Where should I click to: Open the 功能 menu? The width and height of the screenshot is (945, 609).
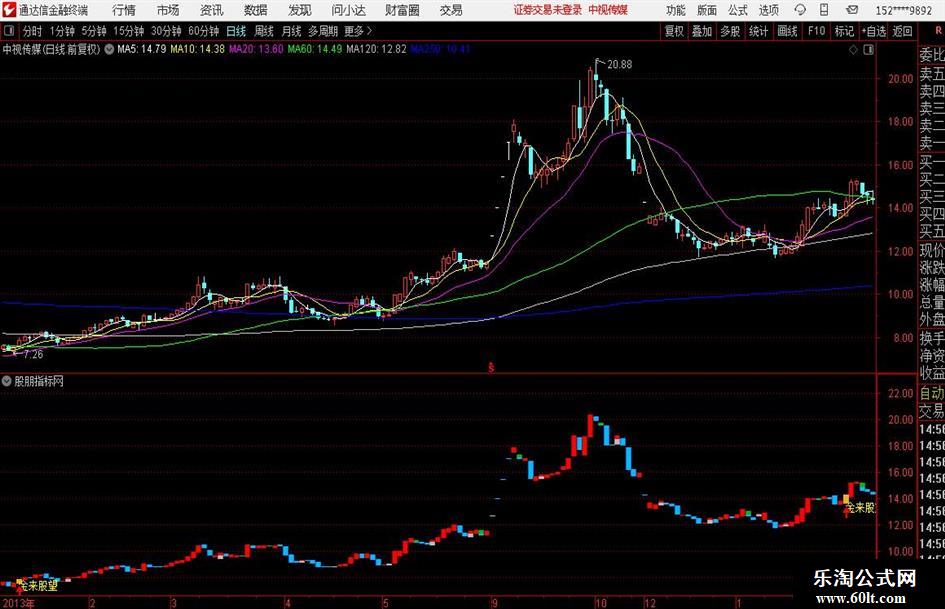pos(676,10)
